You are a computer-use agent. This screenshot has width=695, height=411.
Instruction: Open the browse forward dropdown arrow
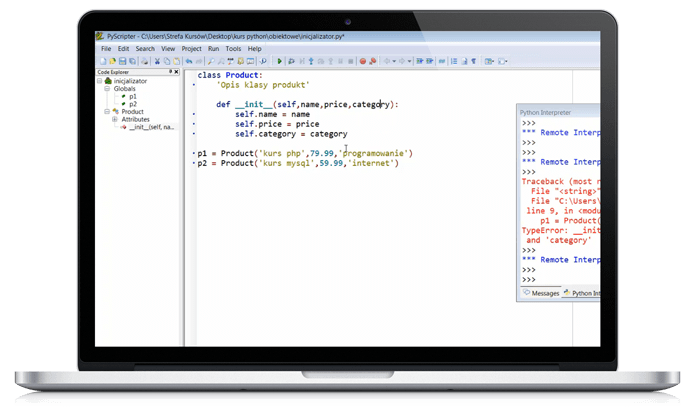click(x=410, y=61)
